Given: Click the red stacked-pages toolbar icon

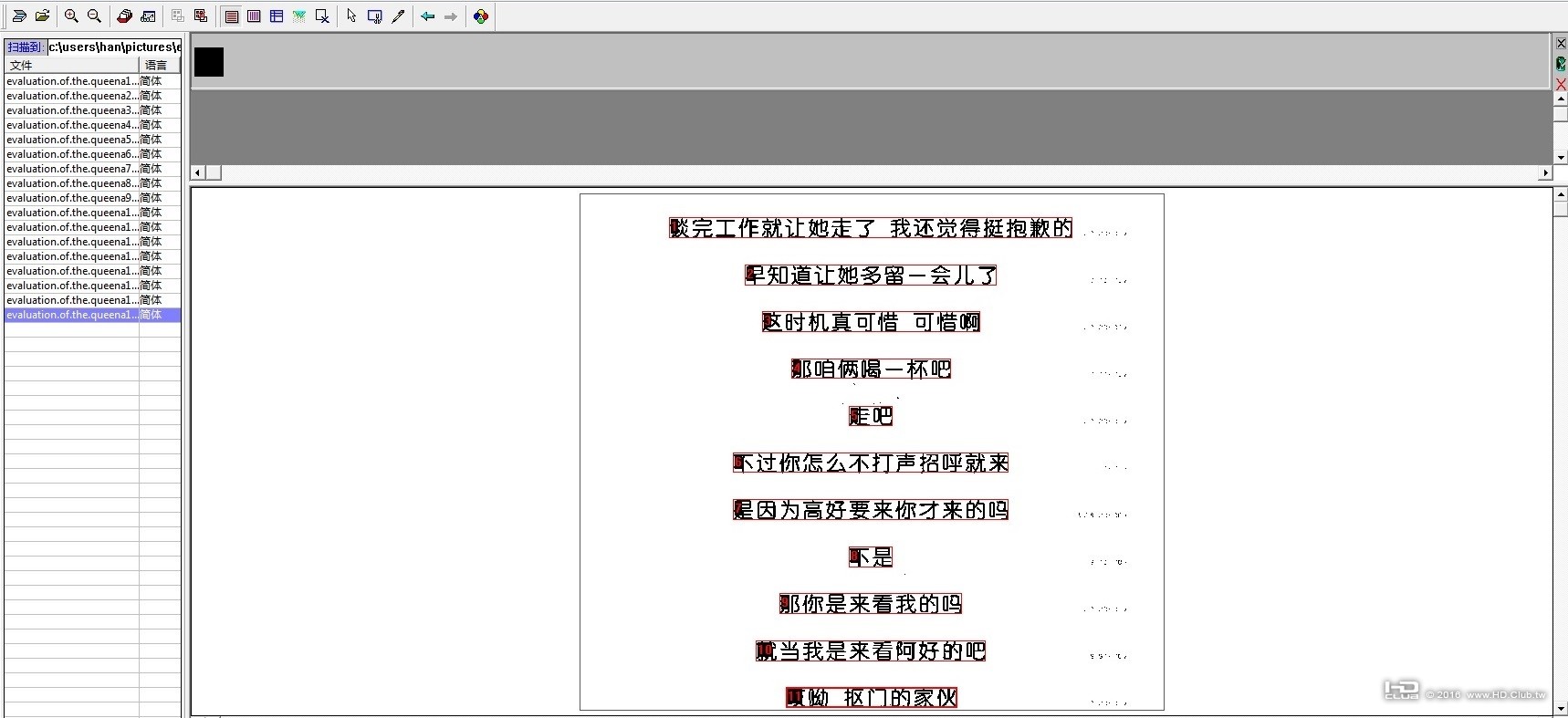Looking at the screenshot, I should (125, 16).
